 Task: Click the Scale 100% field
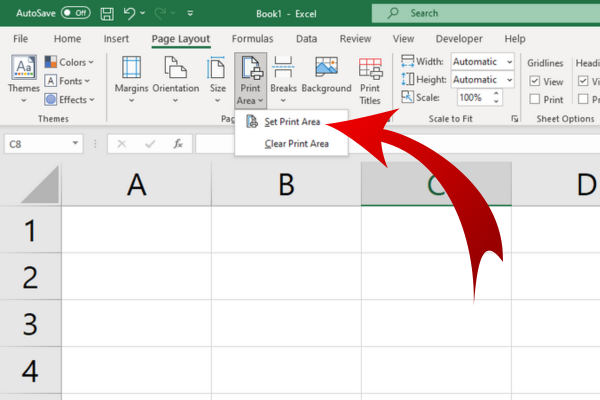(474, 98)
